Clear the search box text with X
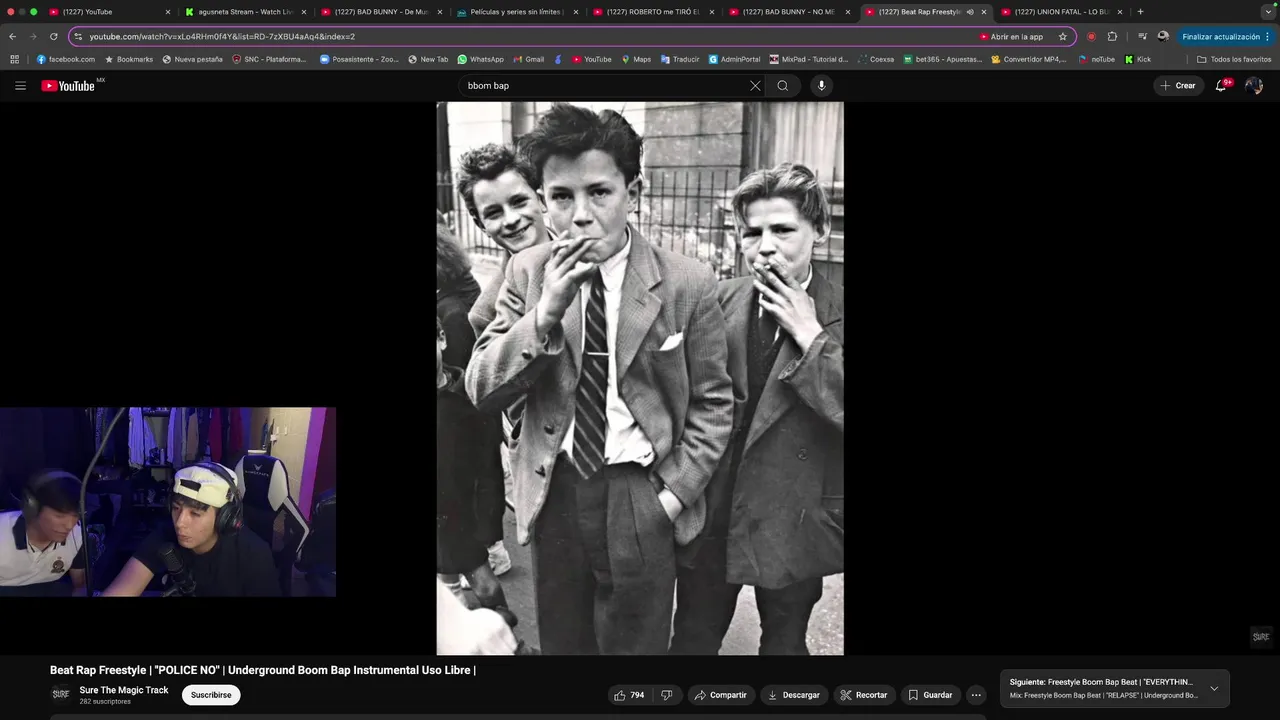 [x=755, y=86]
